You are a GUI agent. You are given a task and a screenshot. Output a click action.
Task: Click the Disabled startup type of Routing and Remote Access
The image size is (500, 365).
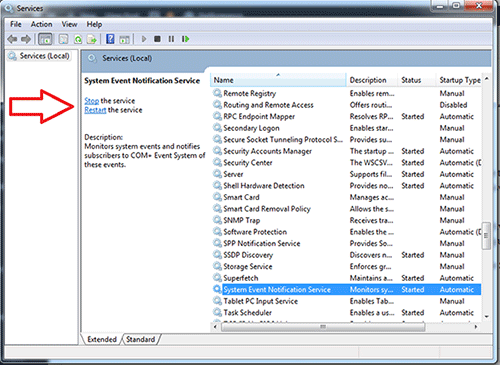(453, 105)
